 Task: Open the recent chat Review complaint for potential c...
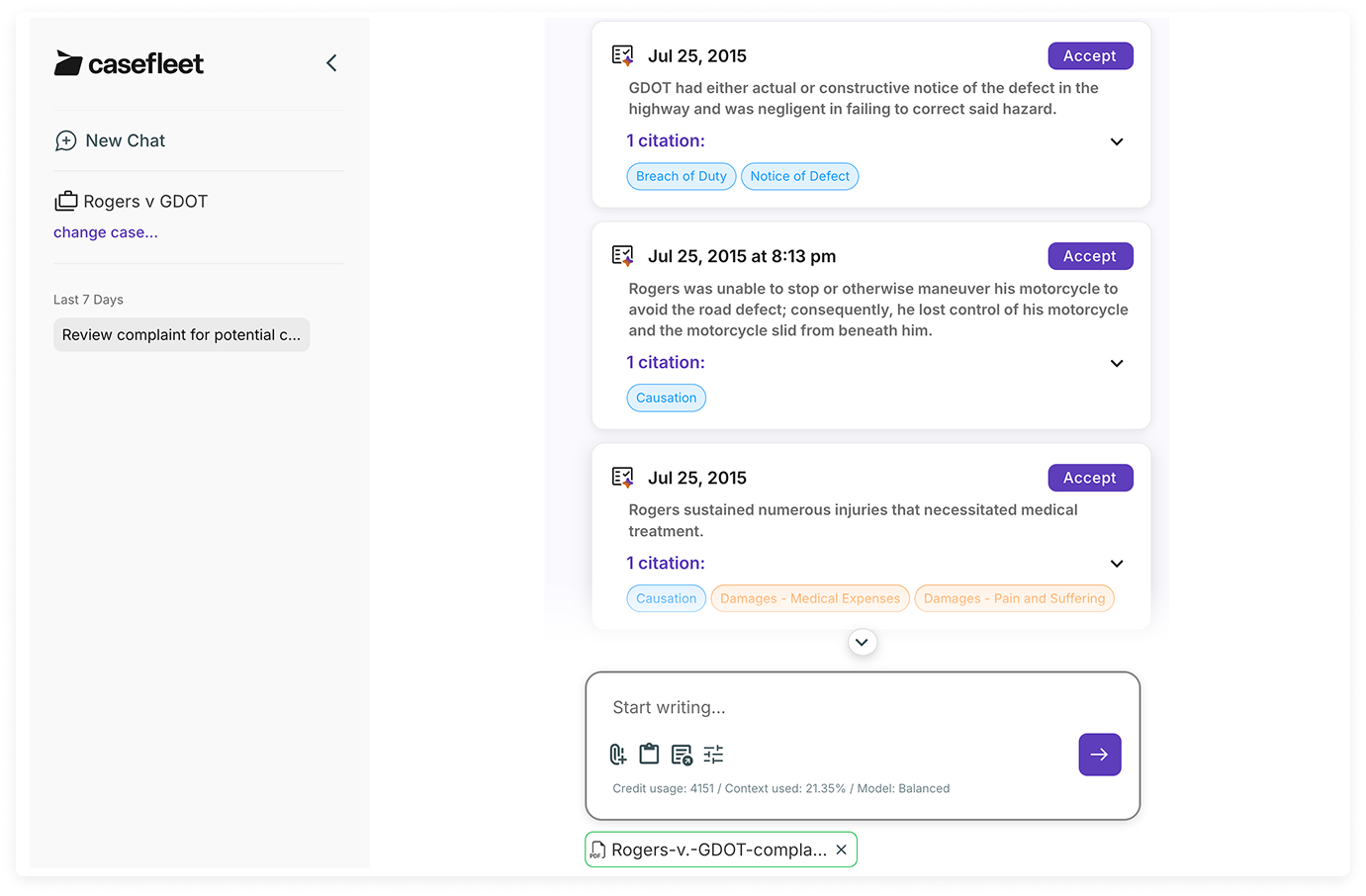tap(181, 334)
